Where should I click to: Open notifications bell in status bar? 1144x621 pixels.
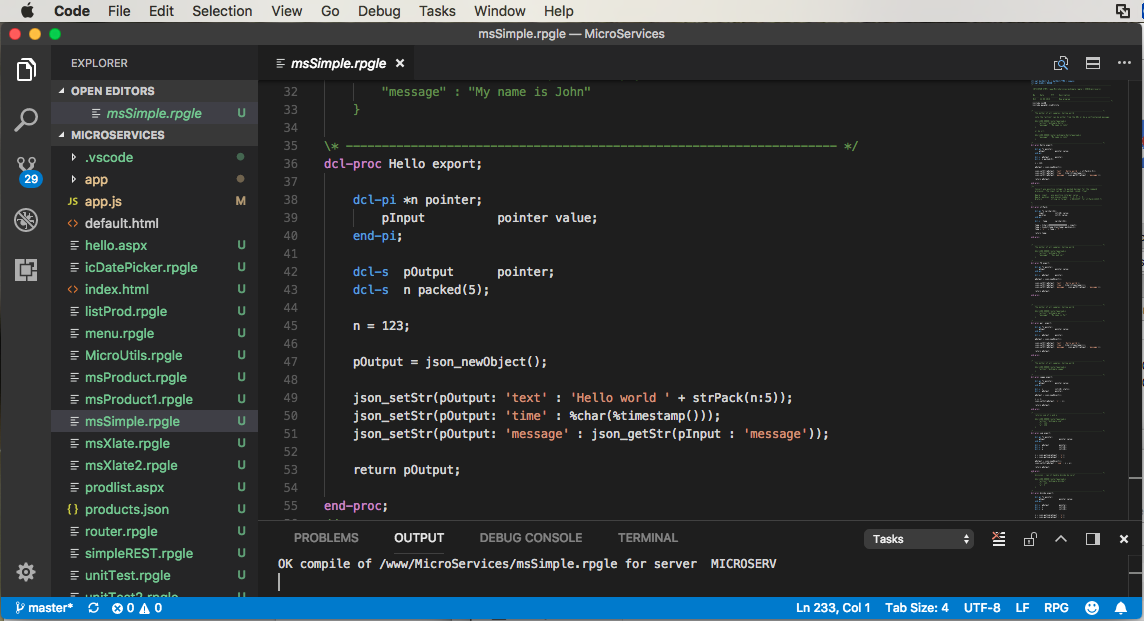point(1121,608)
